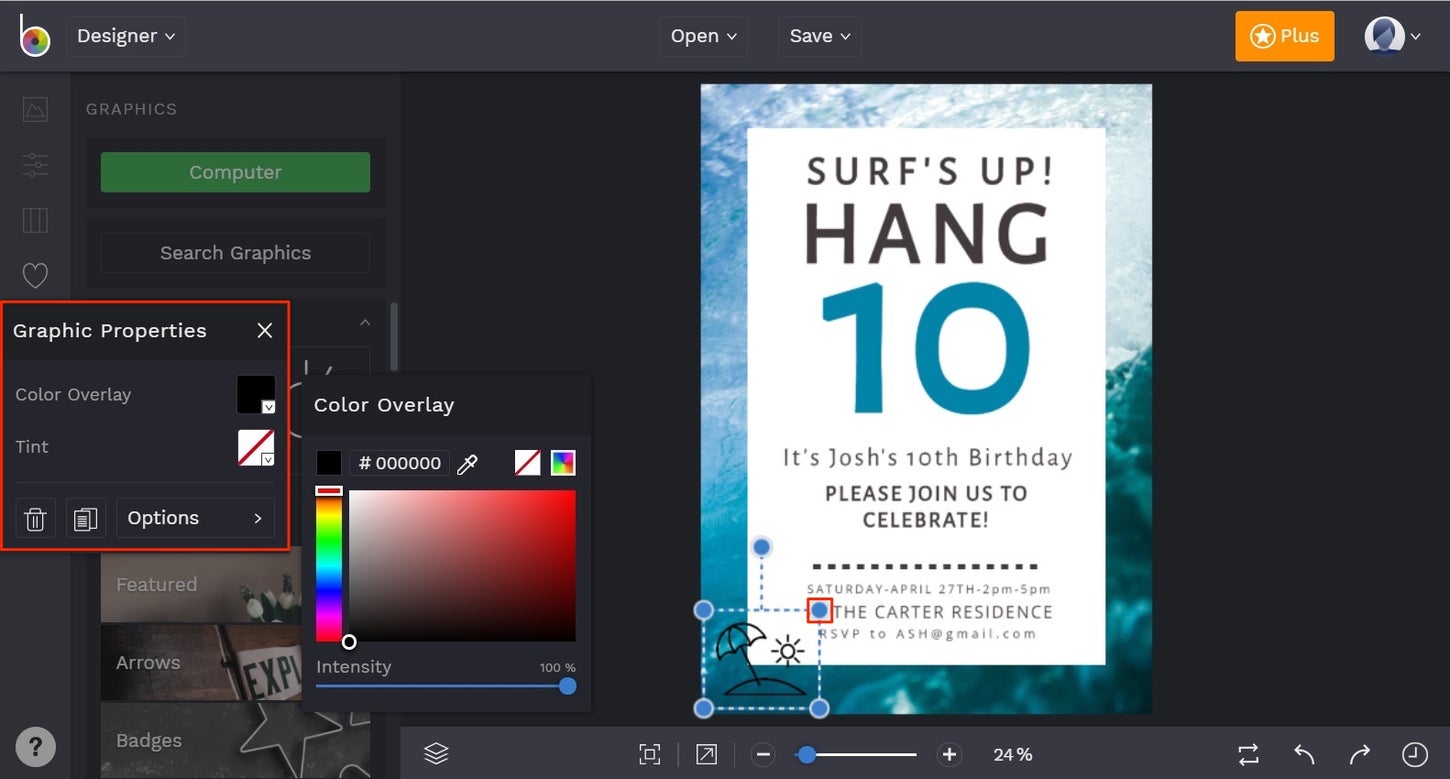Click the undo arrow icon
The width and height of the screenshot is (1450, 779).
click(1304, 754)
